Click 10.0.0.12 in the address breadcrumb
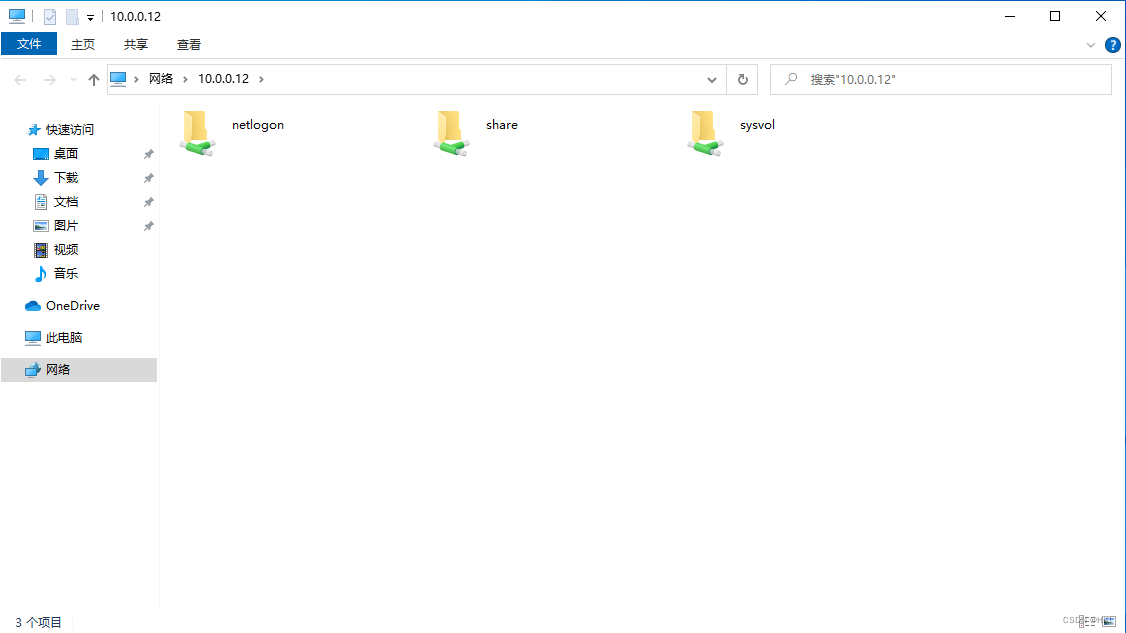The width and height of the screenshot is (1126, 633). point(223,79)
